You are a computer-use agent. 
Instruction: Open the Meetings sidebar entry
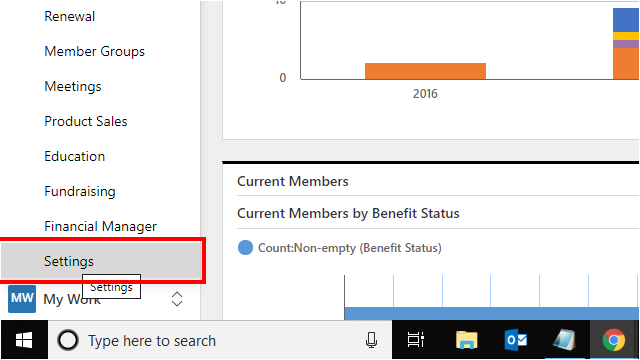point(73,87)
